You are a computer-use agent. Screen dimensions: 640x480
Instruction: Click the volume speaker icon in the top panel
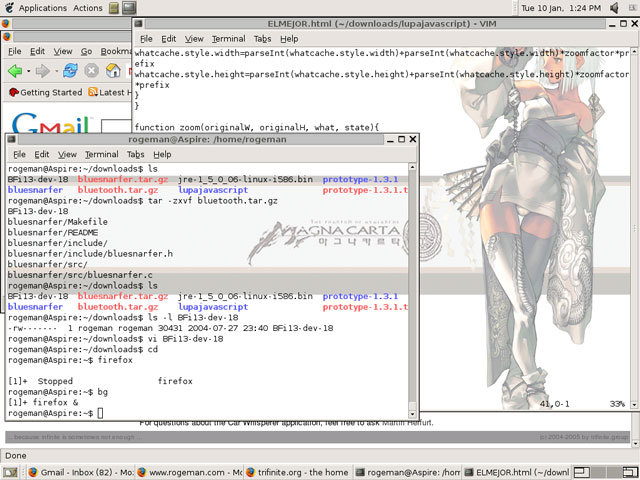coord(614,8)
